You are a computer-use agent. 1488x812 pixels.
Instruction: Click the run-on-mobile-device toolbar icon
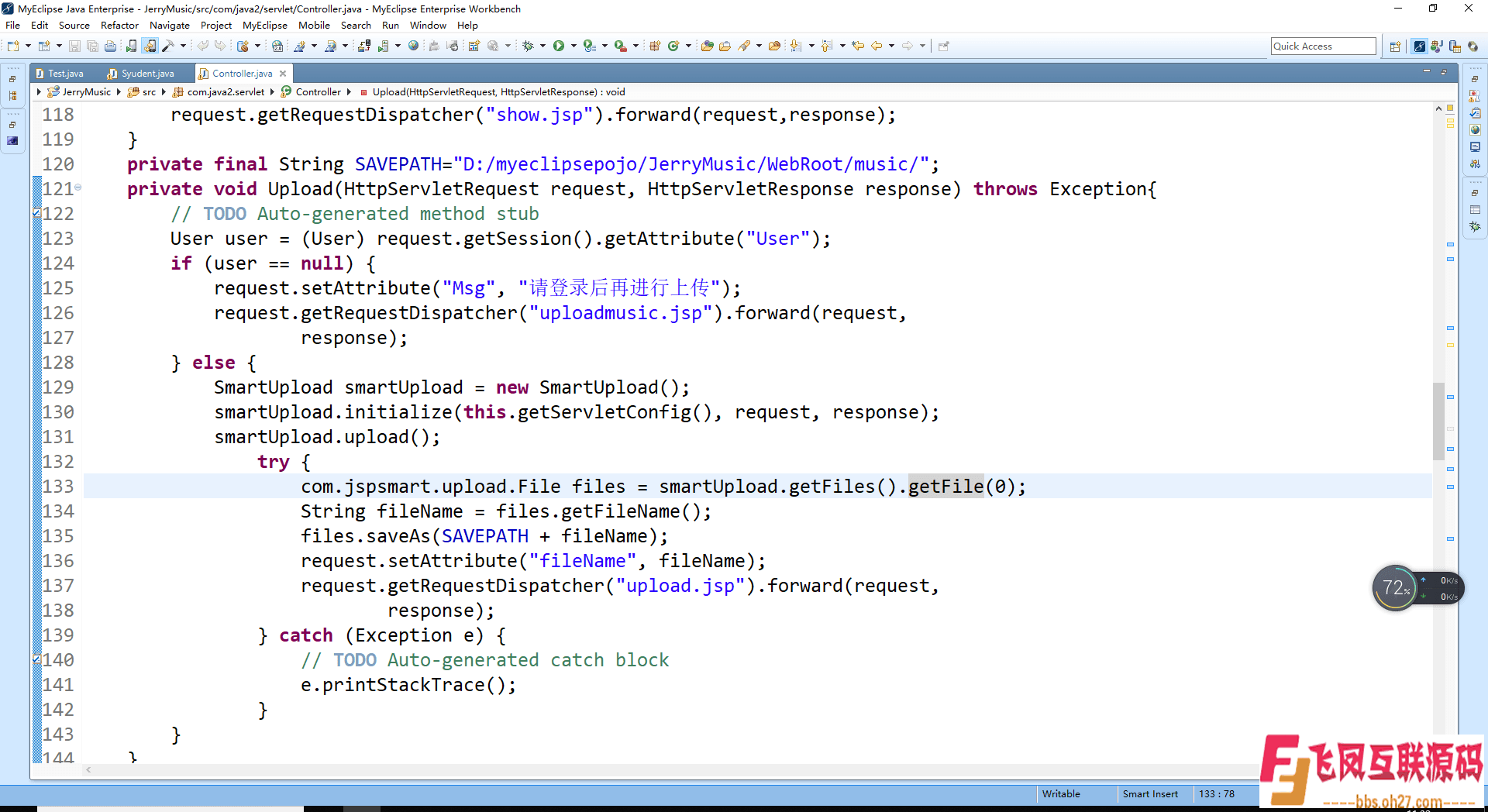[131, 46]
